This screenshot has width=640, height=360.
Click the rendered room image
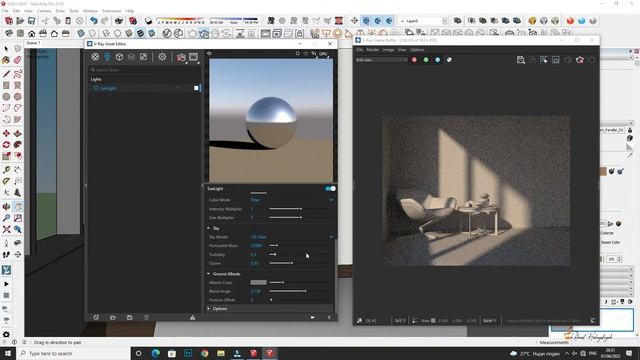tap(476, 191)
